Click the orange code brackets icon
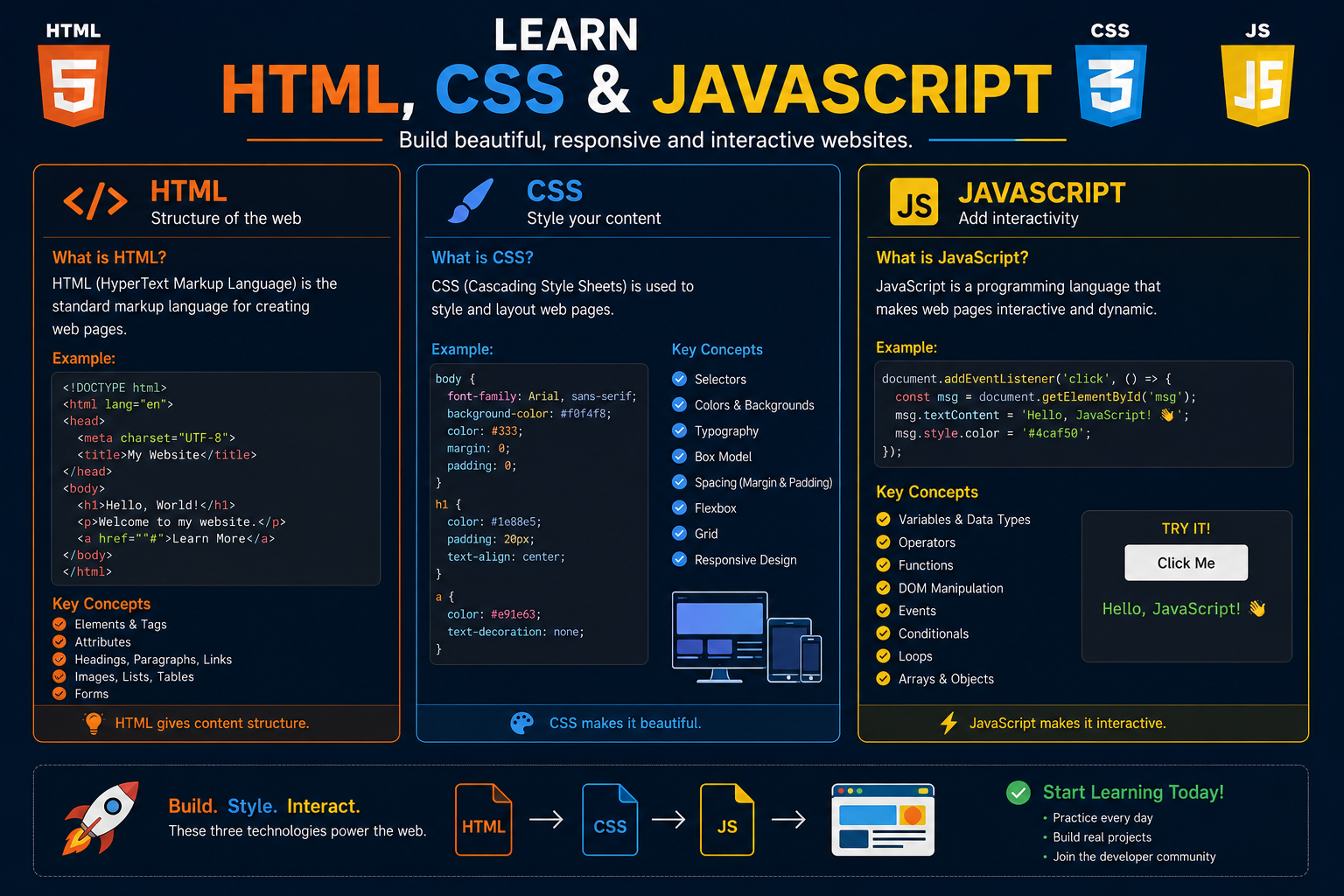The width and height of the screenshot is (1344, 896). [x=95, y=201]
